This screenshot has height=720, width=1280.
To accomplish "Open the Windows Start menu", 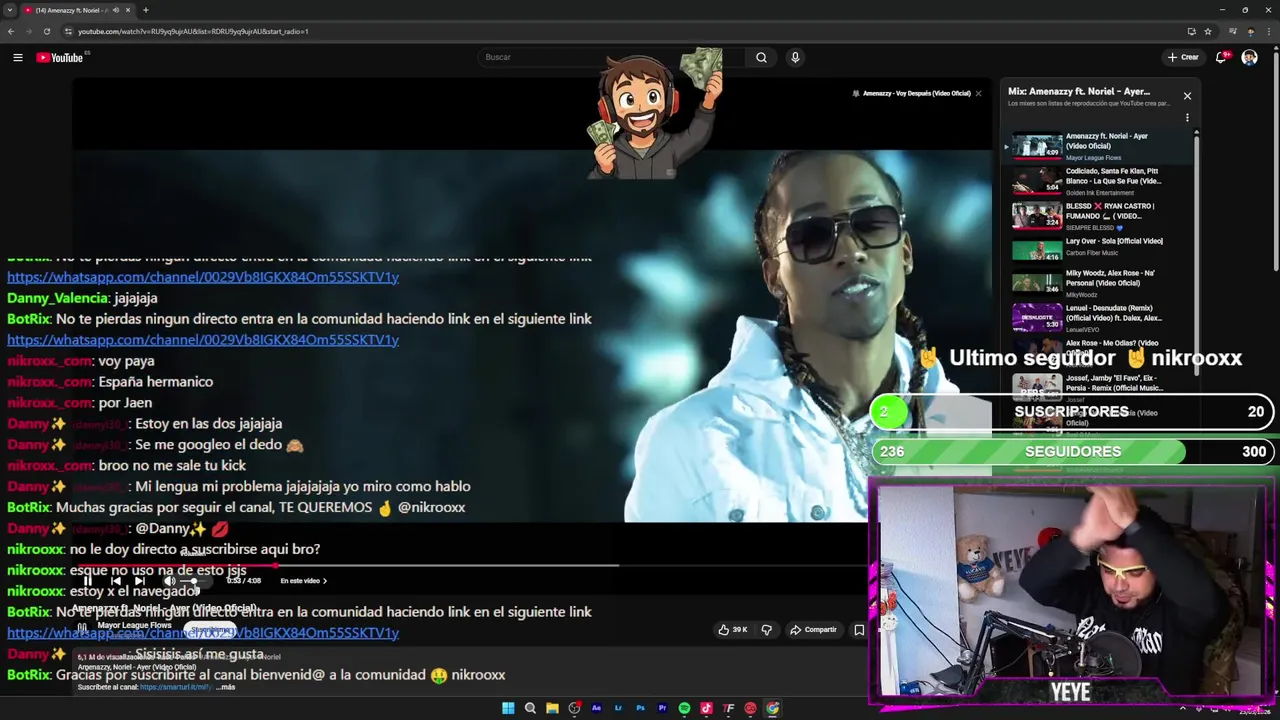I will click(508, 708).
